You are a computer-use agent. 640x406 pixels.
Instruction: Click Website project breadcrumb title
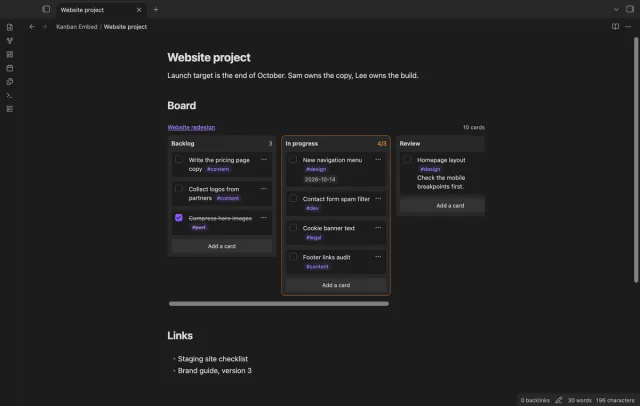click(x=125, y=27)
